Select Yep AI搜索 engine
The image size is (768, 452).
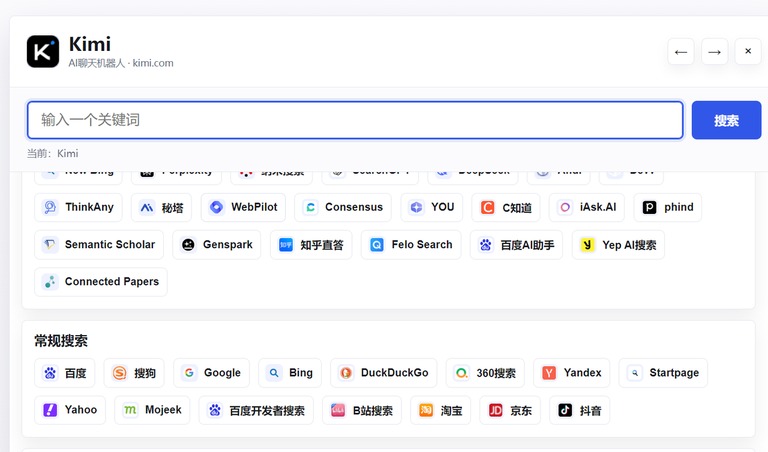618,244
